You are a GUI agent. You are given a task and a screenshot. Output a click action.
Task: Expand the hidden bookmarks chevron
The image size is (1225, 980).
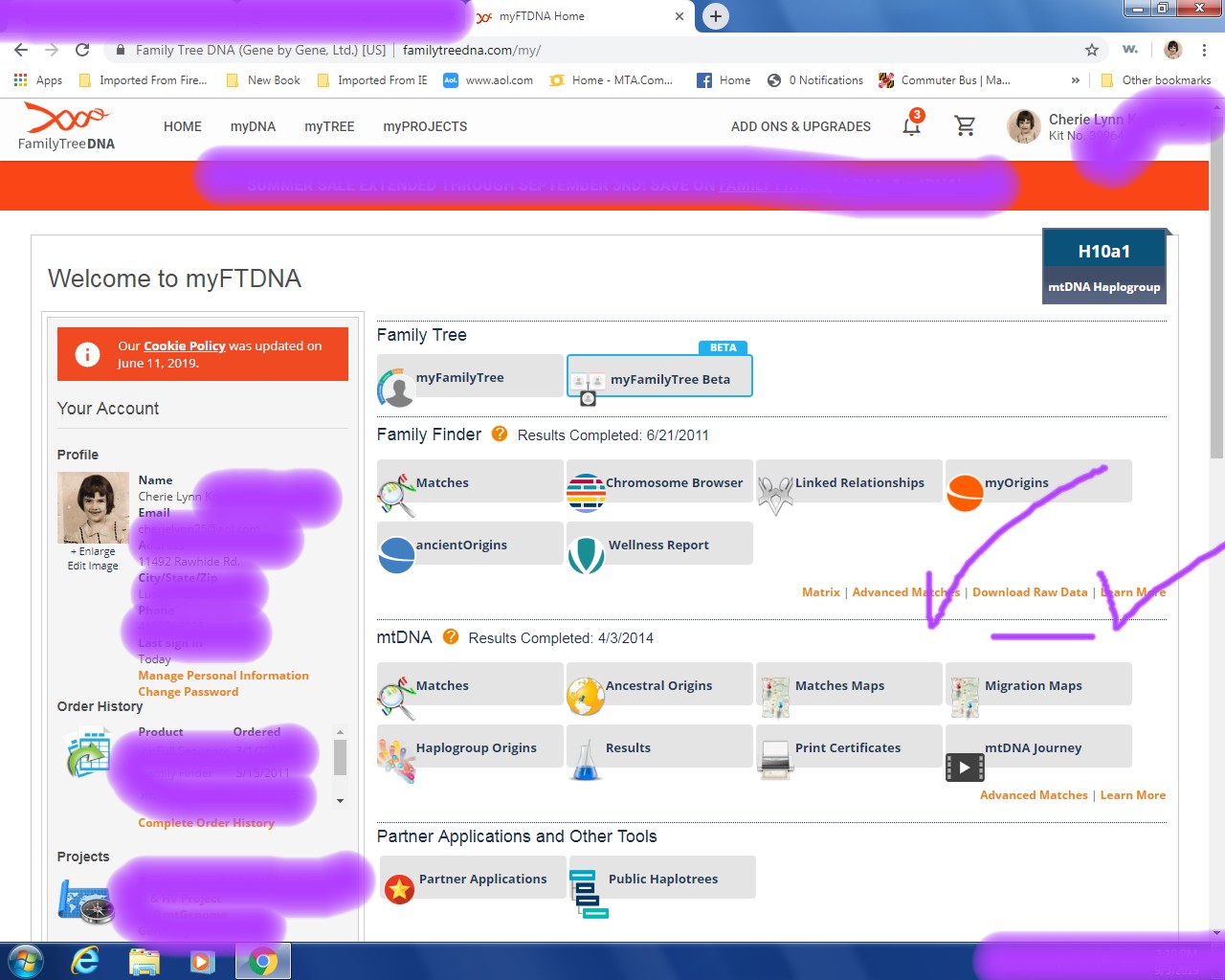tap(1076, 80)
